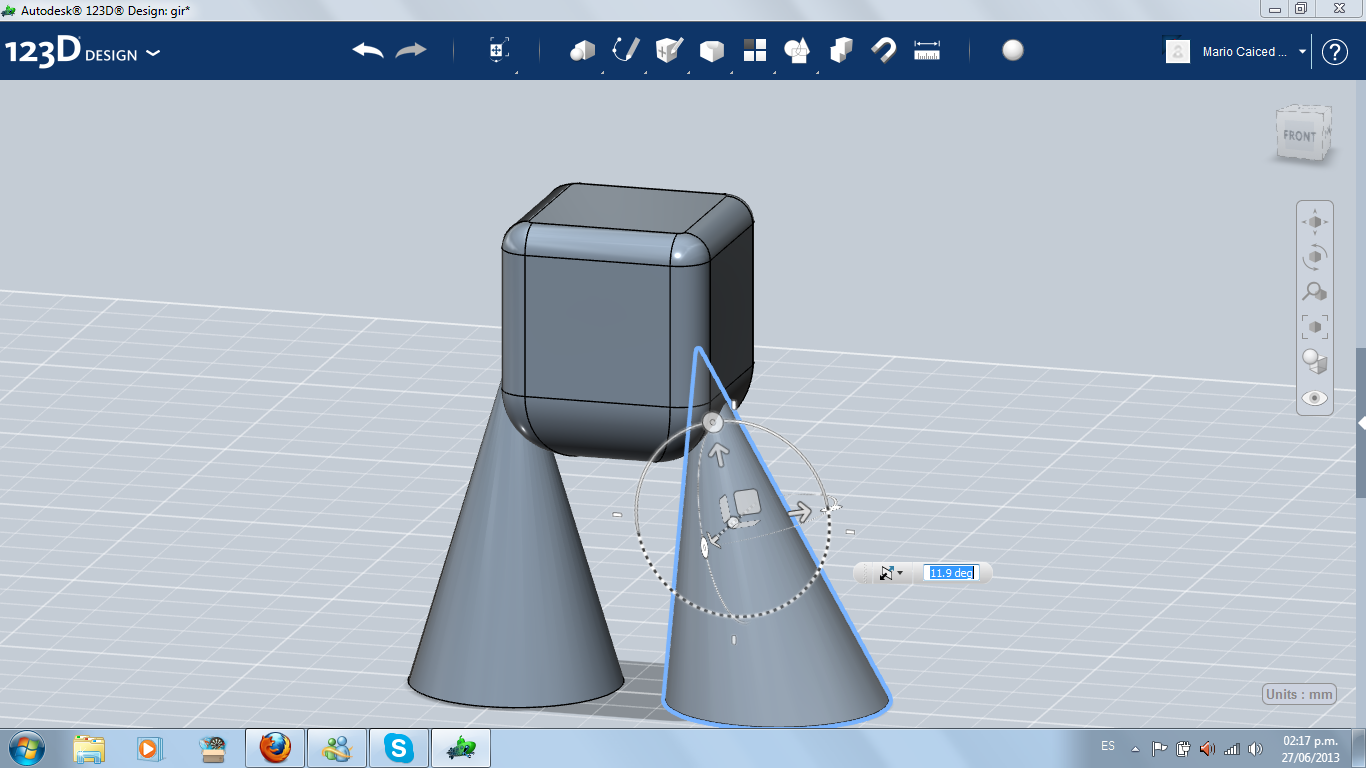Viewport: 1366px width, 768px height.
Task: Select the Pan tool in the navigation bar
Action: pos(1315,221)
